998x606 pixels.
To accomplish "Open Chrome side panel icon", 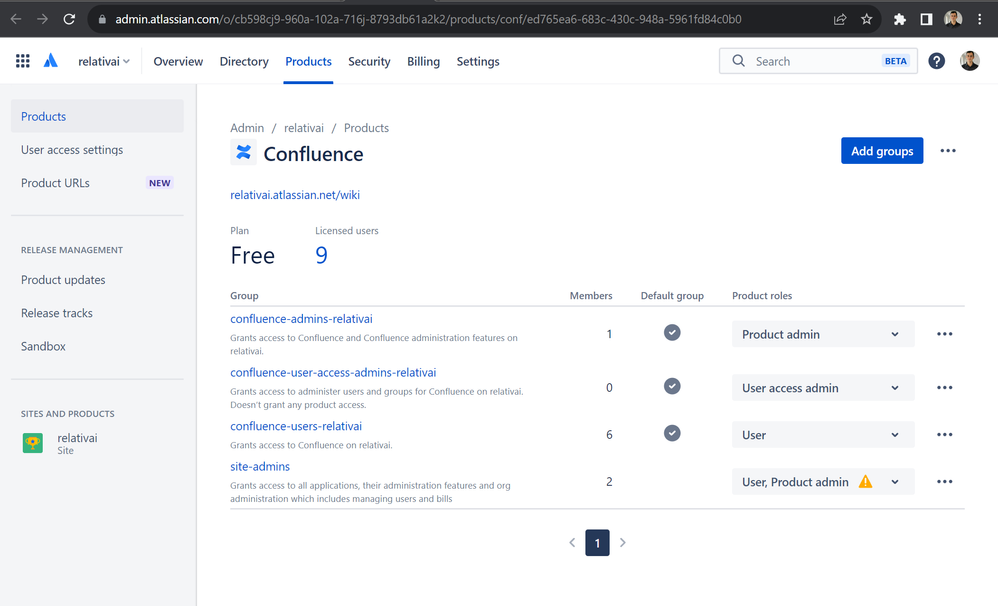I will coord(926,19).
